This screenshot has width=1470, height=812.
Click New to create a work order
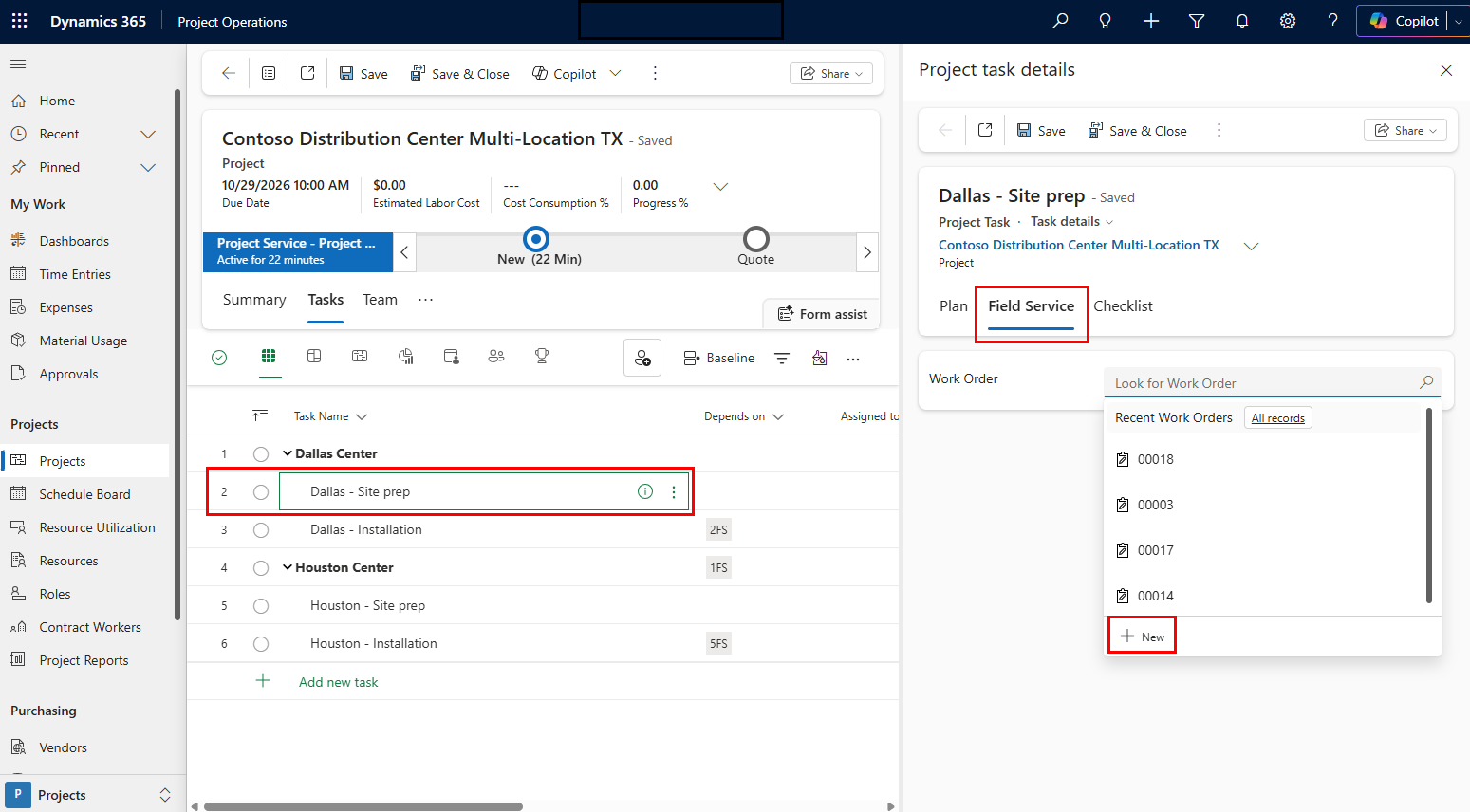(1143, 637)
